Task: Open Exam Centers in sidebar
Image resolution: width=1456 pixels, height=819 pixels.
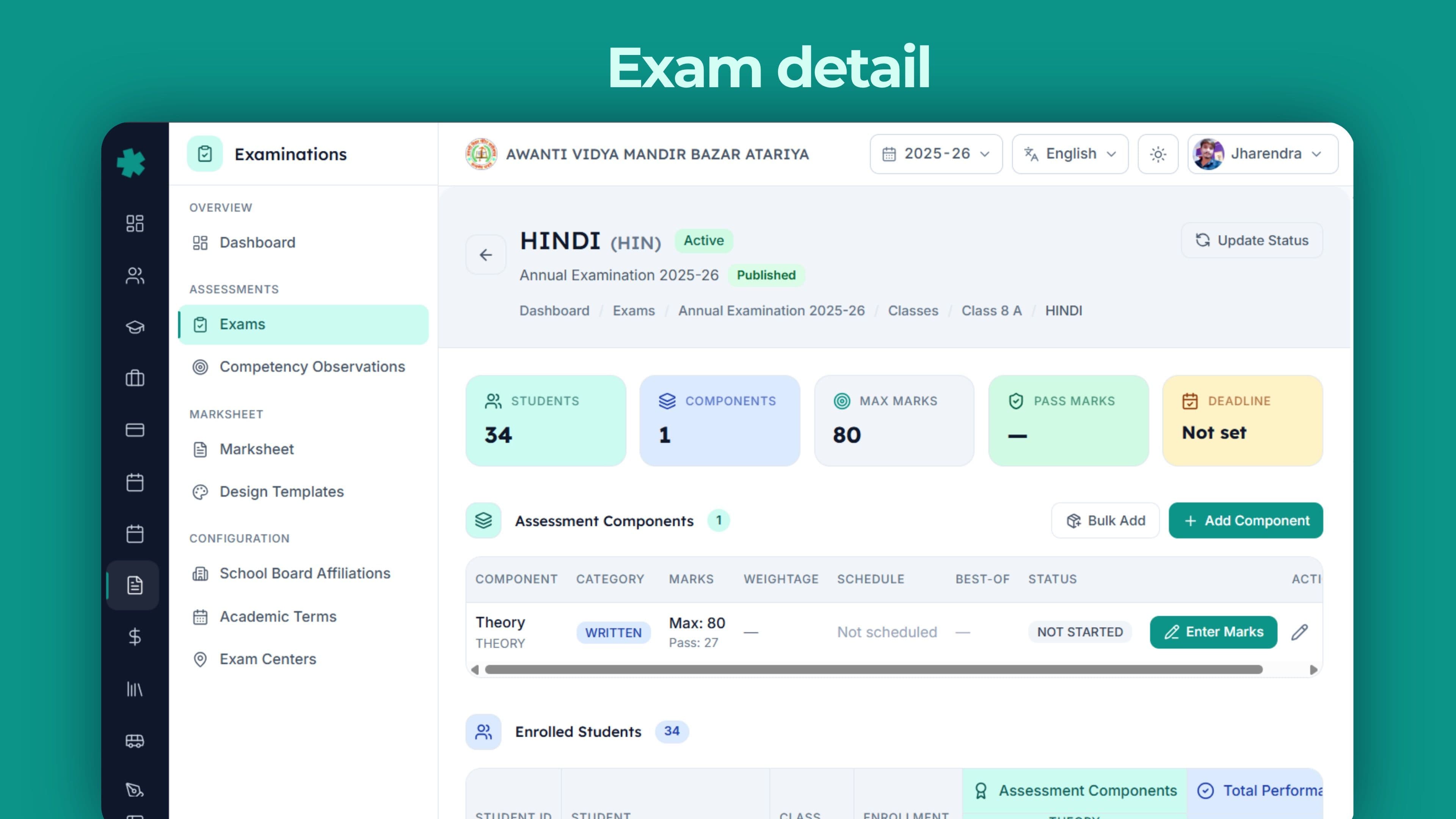Action: pyautogui.click(x=303, y=659)
